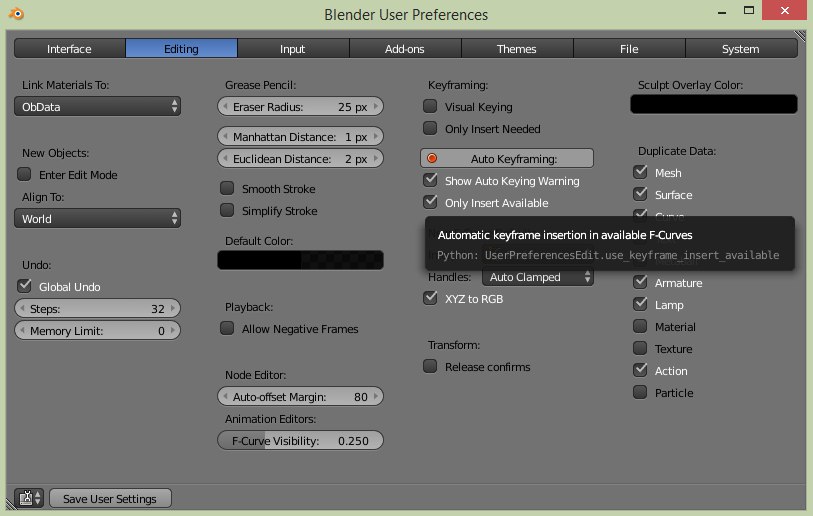Open the Align To World dropdown
This screenshot has width=813, height=516.
click(x=97, y=218)
